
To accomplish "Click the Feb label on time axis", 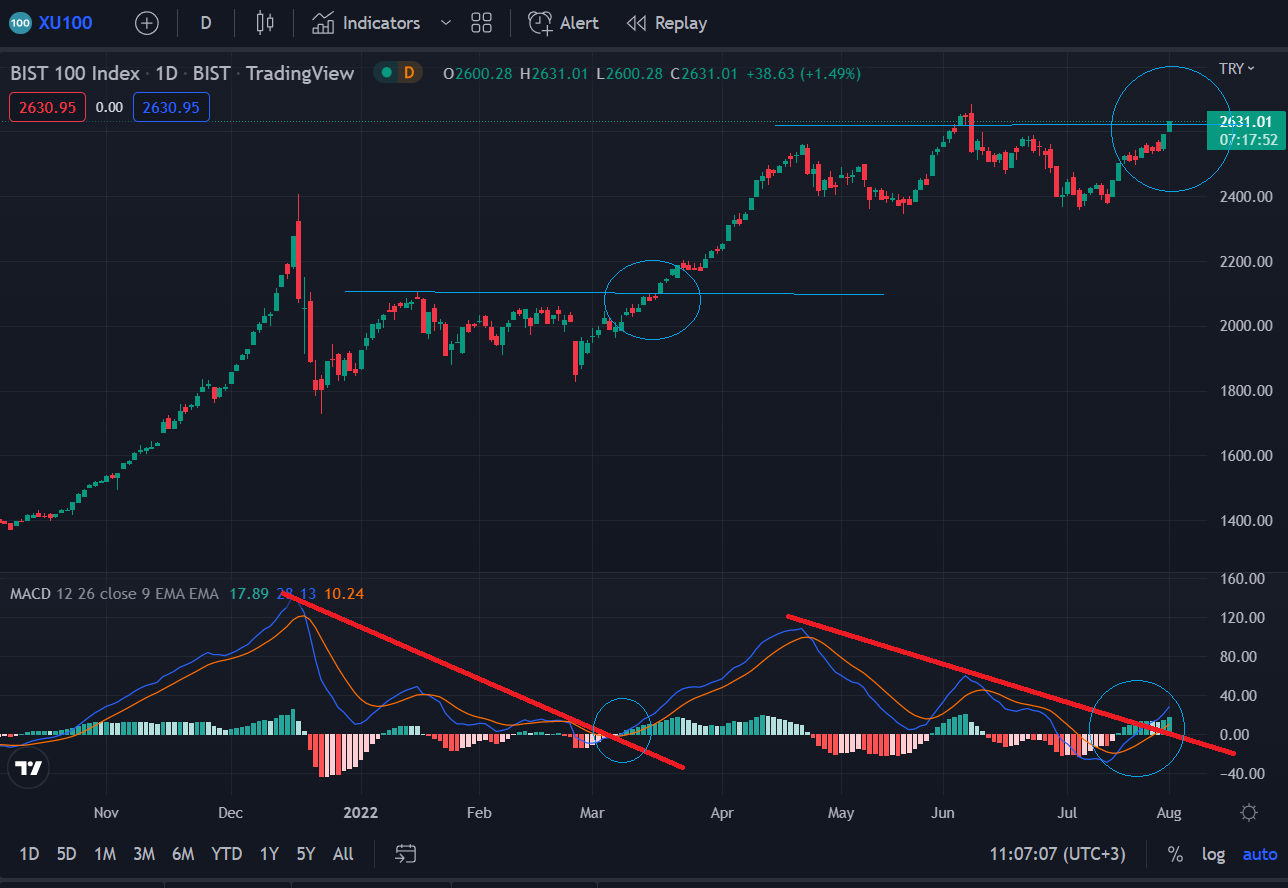I will click(x=480, y=813).
